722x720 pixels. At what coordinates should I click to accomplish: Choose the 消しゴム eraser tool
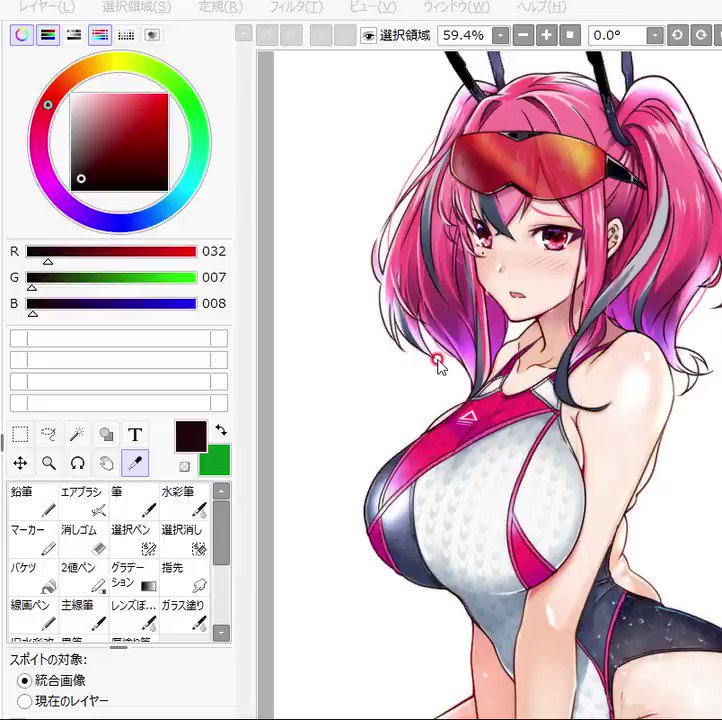83,539
